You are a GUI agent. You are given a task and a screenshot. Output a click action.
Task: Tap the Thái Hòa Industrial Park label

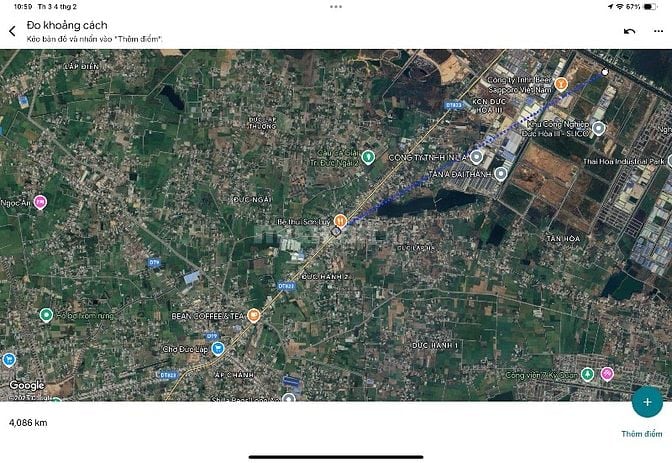(x=624, y=162)
